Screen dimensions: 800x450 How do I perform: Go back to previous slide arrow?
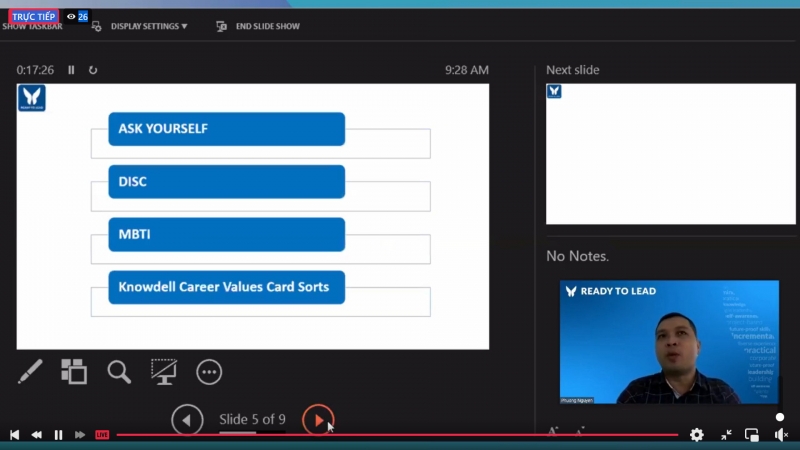187,420
